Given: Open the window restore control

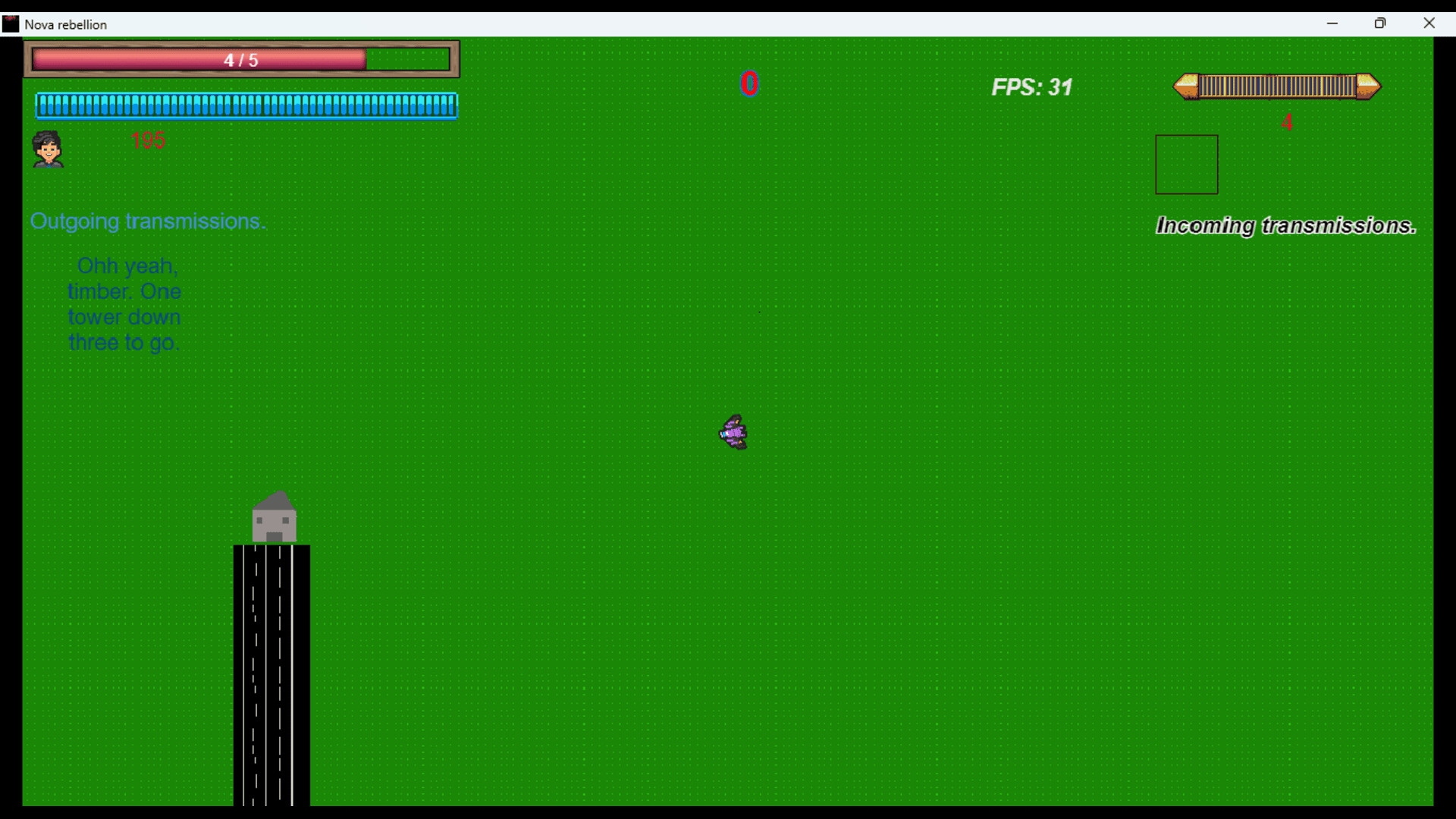Looking at the screenshot, I should (x=1380, y=24).
